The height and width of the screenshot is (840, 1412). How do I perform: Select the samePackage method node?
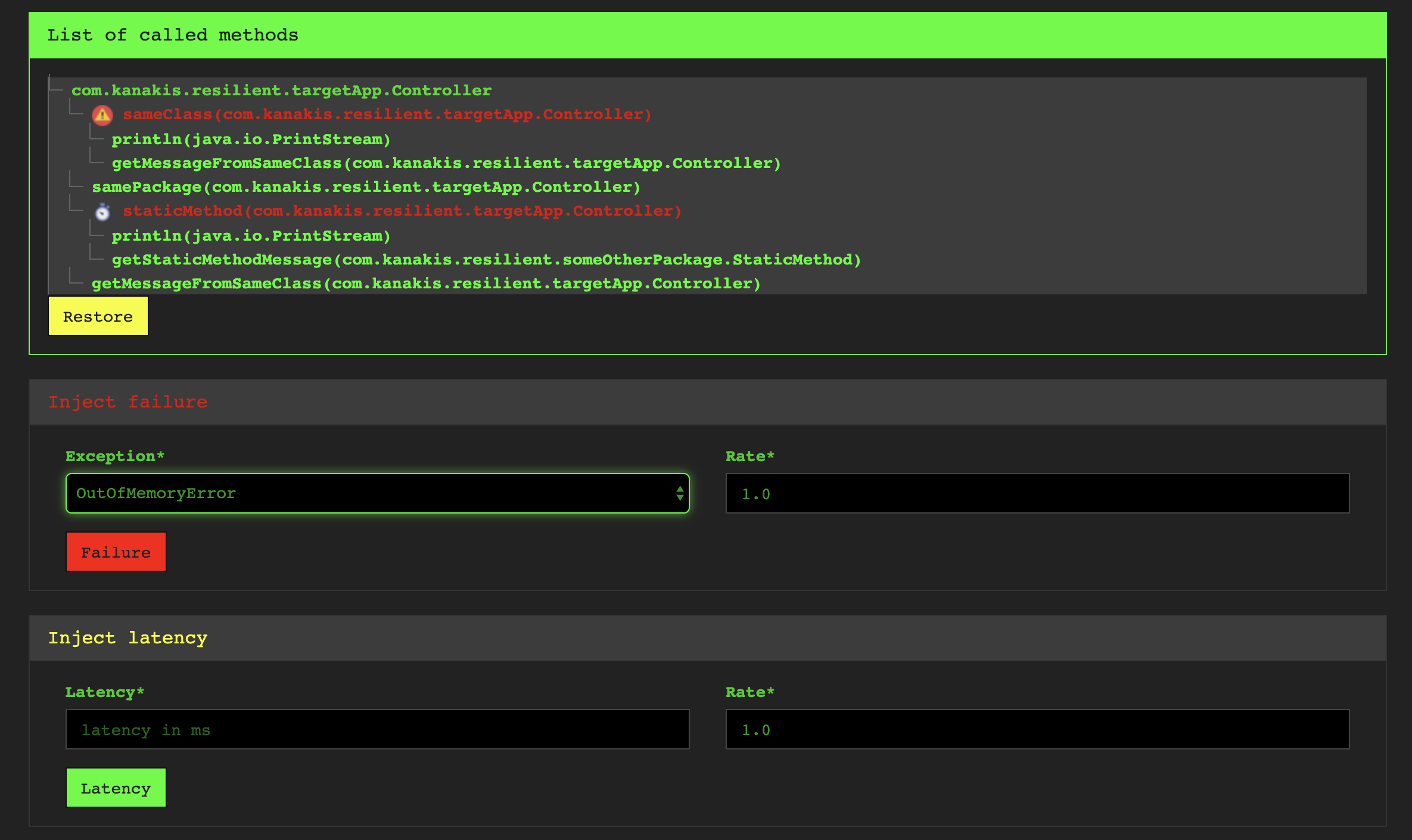tap(366, 187)
